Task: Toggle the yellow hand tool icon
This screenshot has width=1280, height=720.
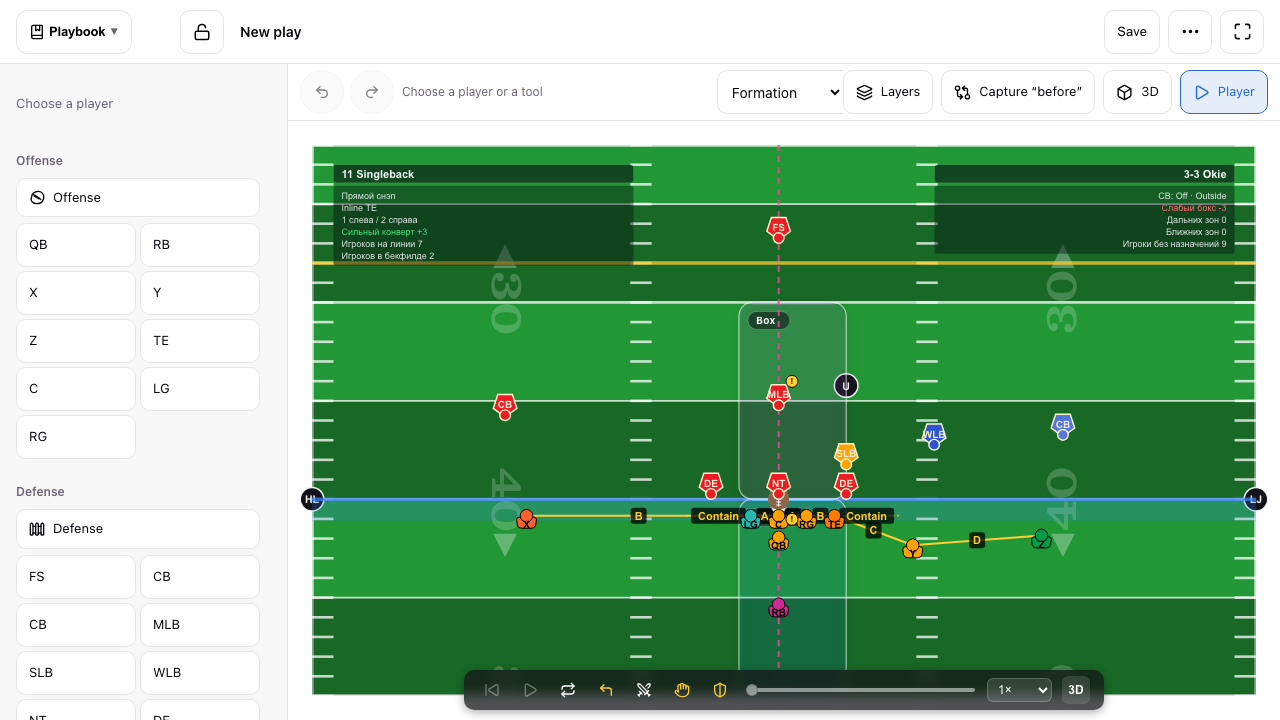Action: pos(682,690)
